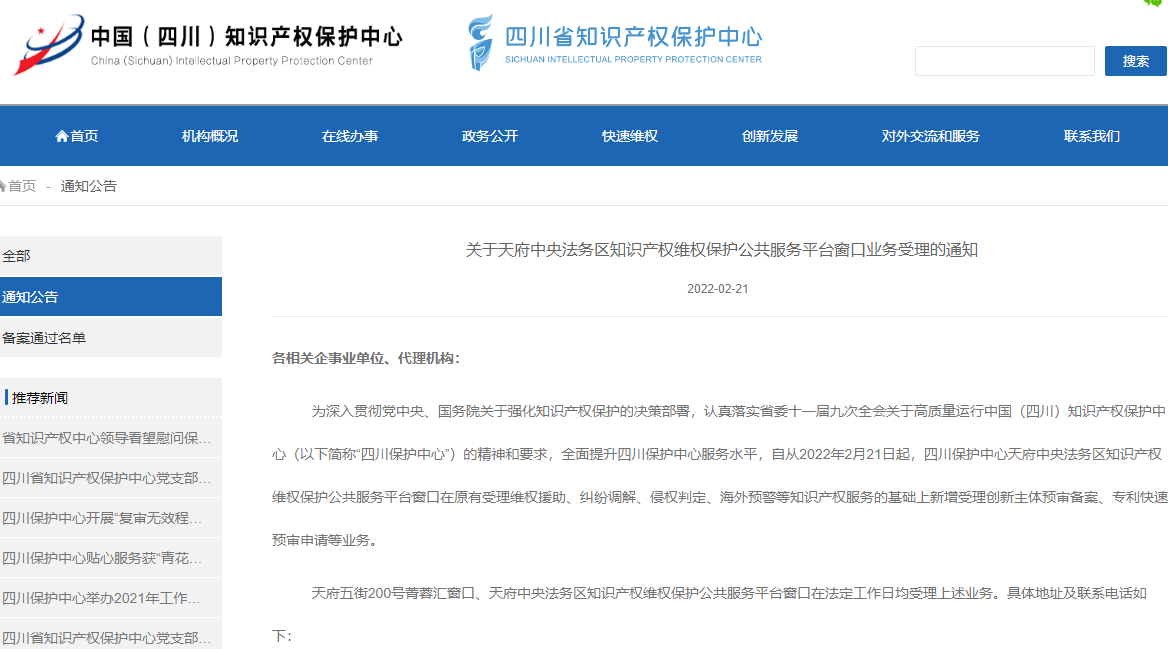The image size is (1168, 649).
Task: Open the 备案通过名单 sidebar item
Action: coord(45,338)
